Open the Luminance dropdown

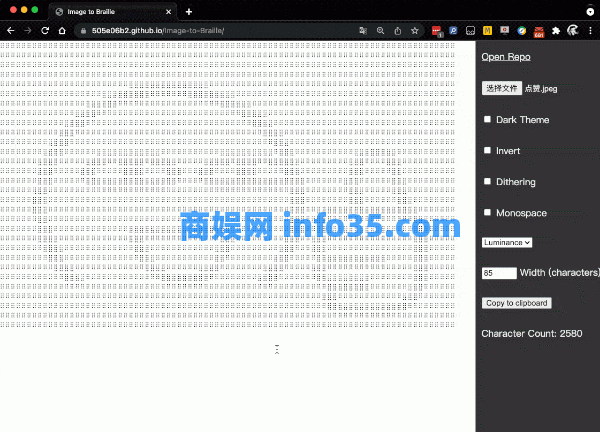[x=507, y=243]
